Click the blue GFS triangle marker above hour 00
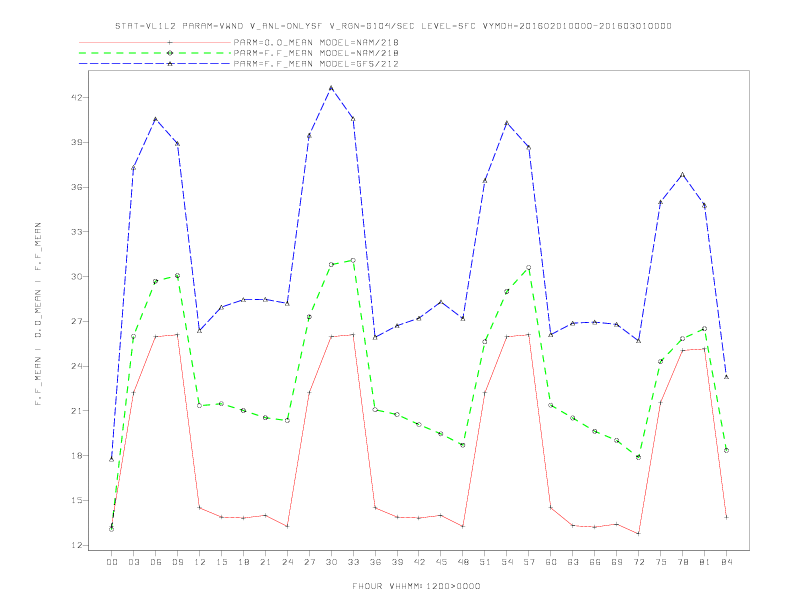The image size is (792, 612). tap(112, 460)
